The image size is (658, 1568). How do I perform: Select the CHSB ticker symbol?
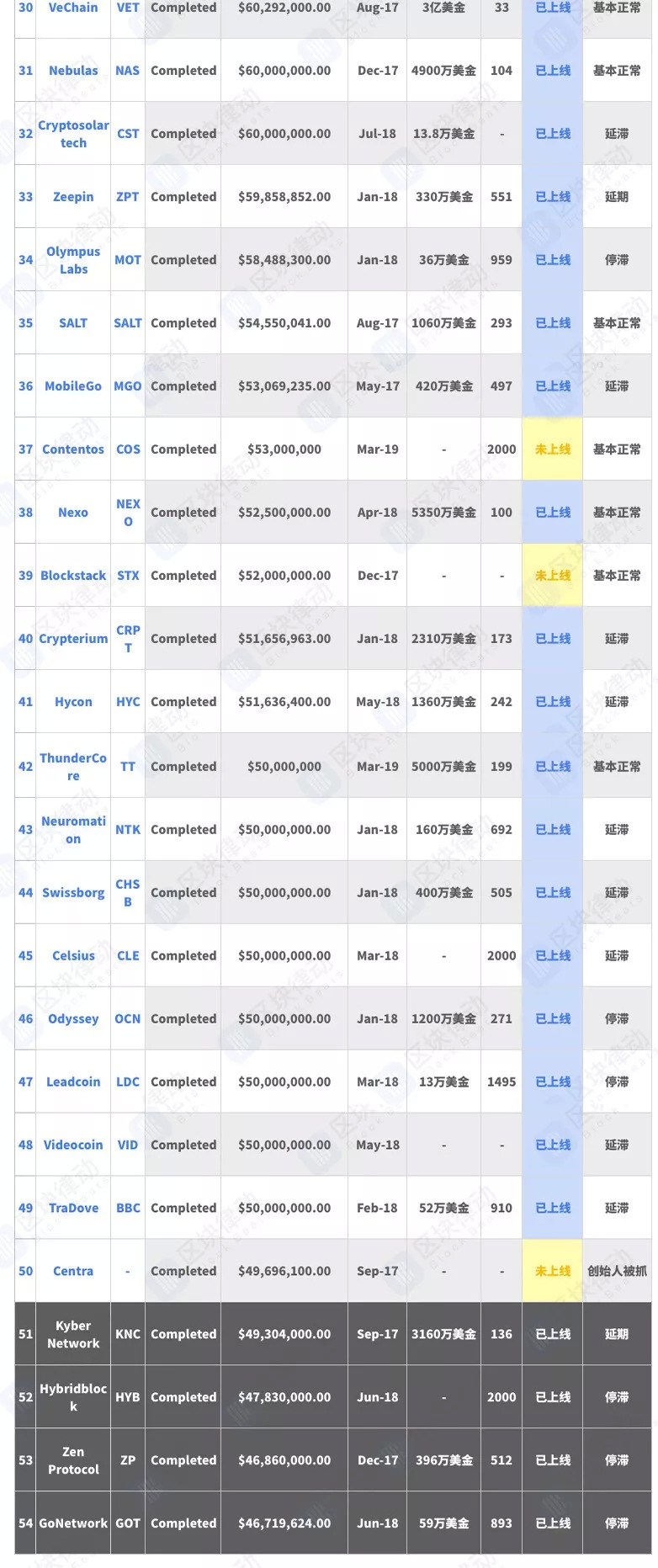128,893
